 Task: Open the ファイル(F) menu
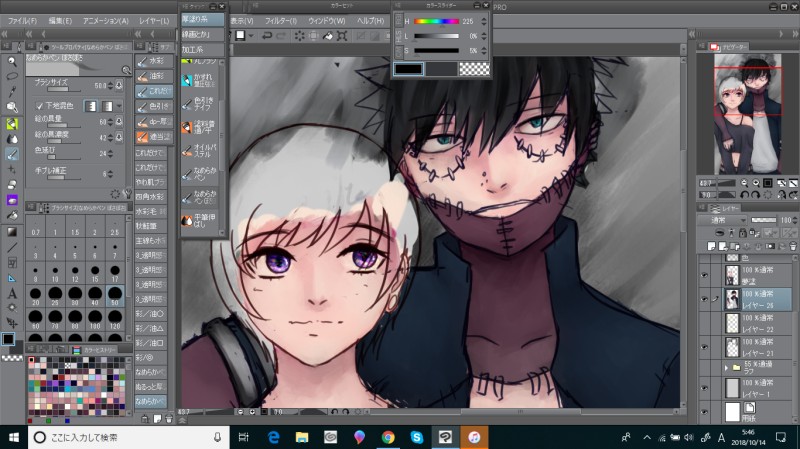click(x=22, y=21)
